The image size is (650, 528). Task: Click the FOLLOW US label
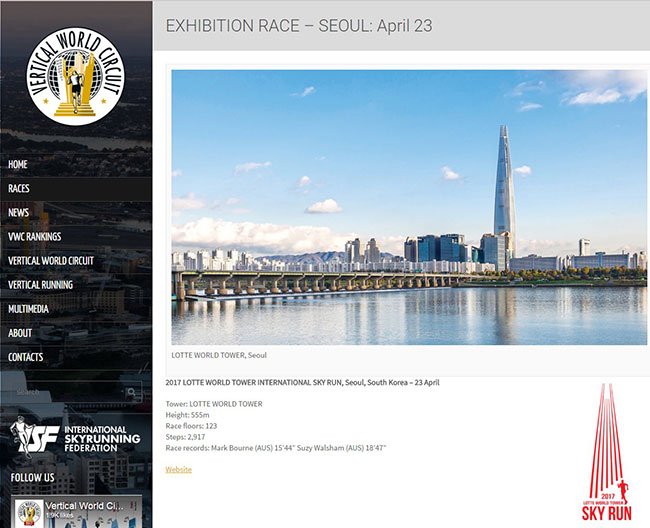[x=32, y=478]
